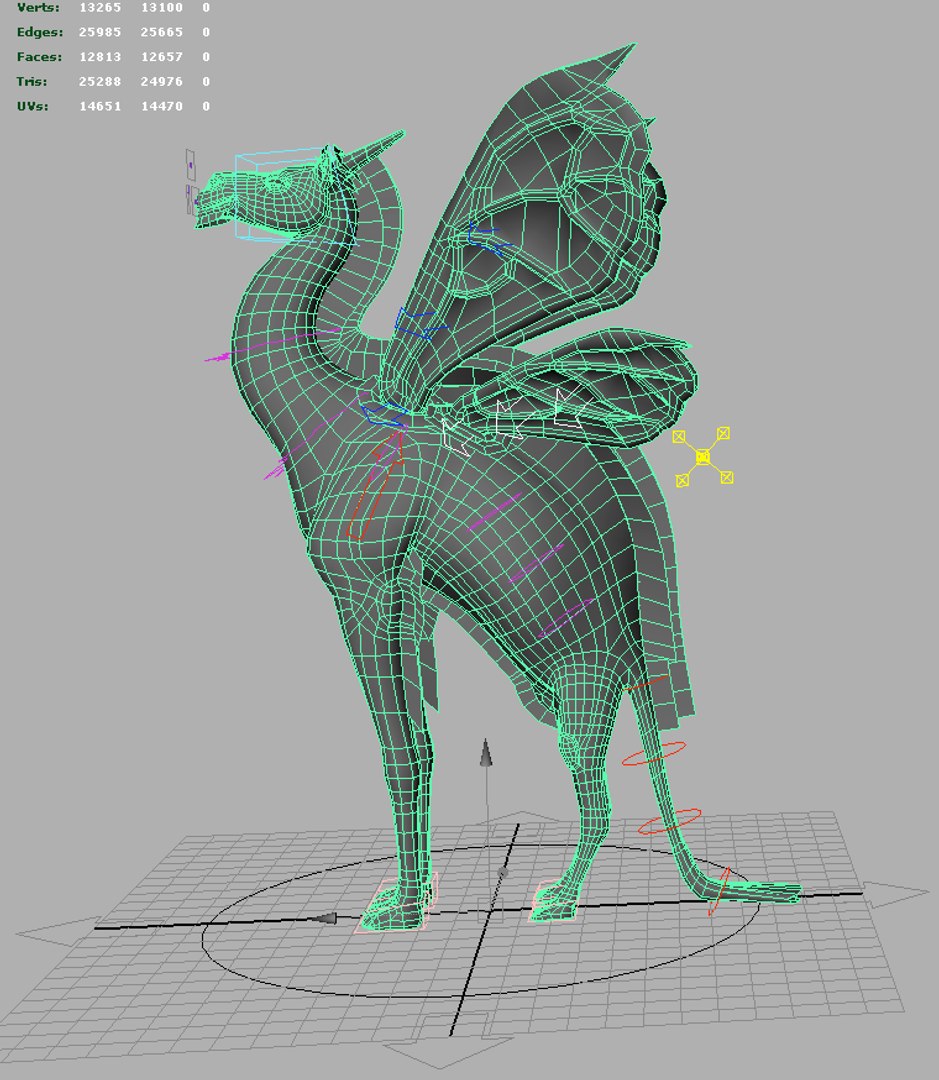This screenshot has width=939, height=1080.
Task: Select the large outlined arrow pointing left on grid
Action: [x=58, y=933]
